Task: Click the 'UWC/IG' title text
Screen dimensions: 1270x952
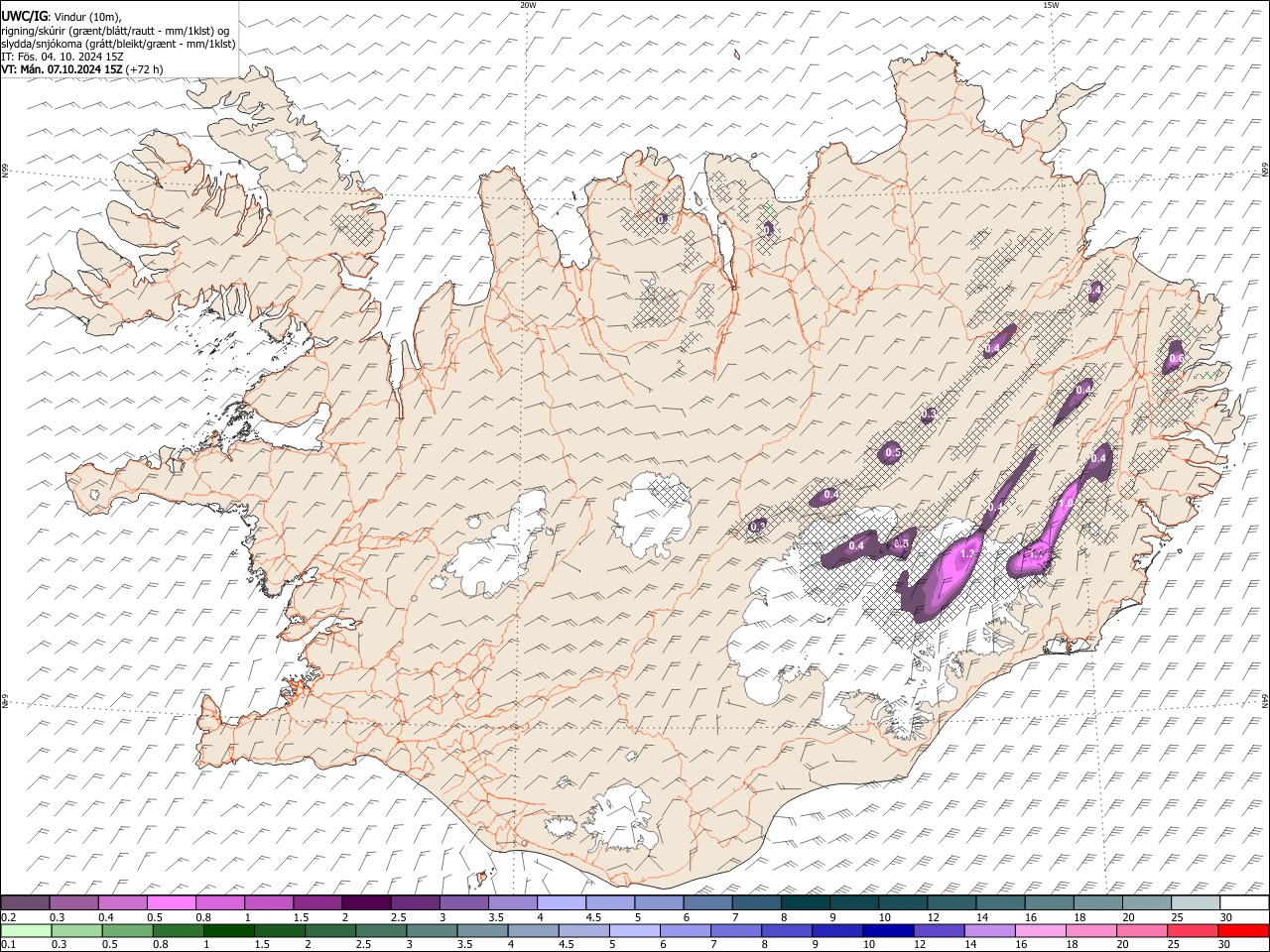Action: pyautogui.click(x=24, y=17)
